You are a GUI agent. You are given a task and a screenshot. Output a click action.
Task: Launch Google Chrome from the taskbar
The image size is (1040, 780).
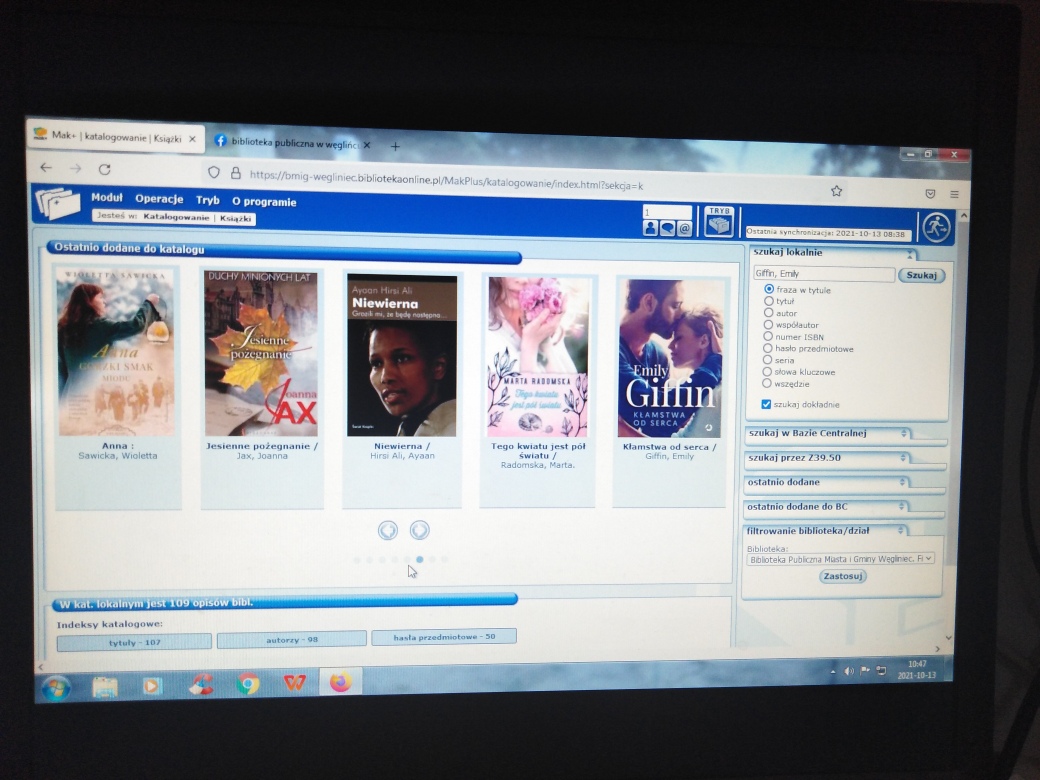pyautogui.click(x=248, y=684)
